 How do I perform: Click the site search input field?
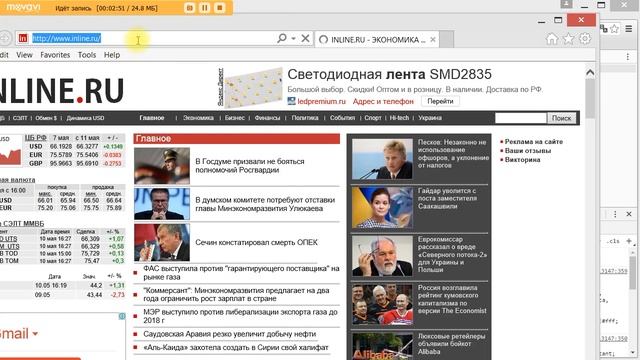(520, 118)
